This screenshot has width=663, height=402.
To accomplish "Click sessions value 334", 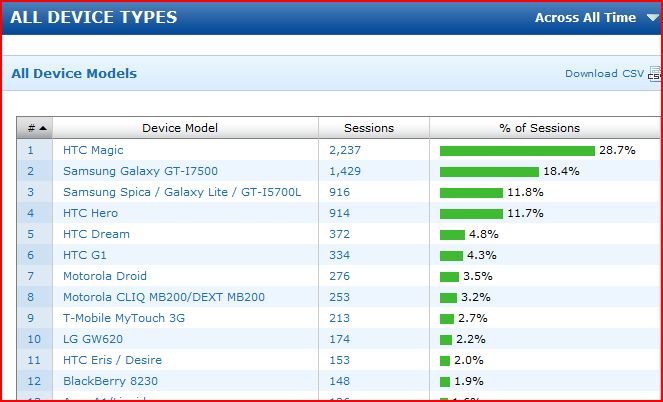I will (340, 255).
